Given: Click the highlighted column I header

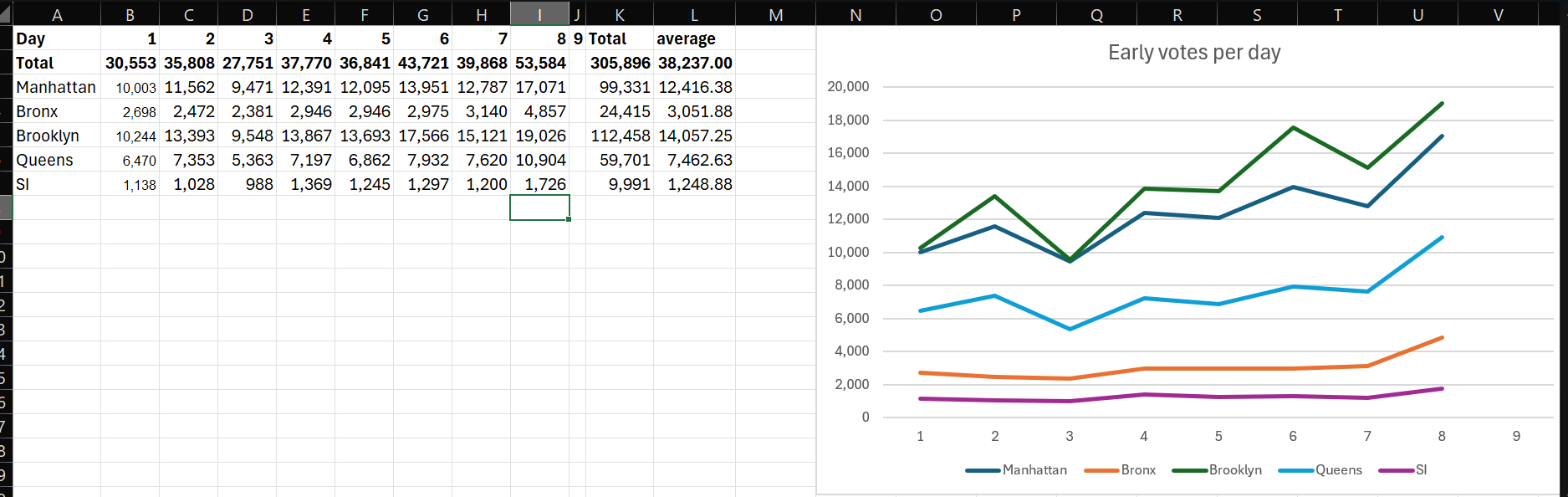Looking at the screenshot, I should pyautogui.click(x=539, y=14).
